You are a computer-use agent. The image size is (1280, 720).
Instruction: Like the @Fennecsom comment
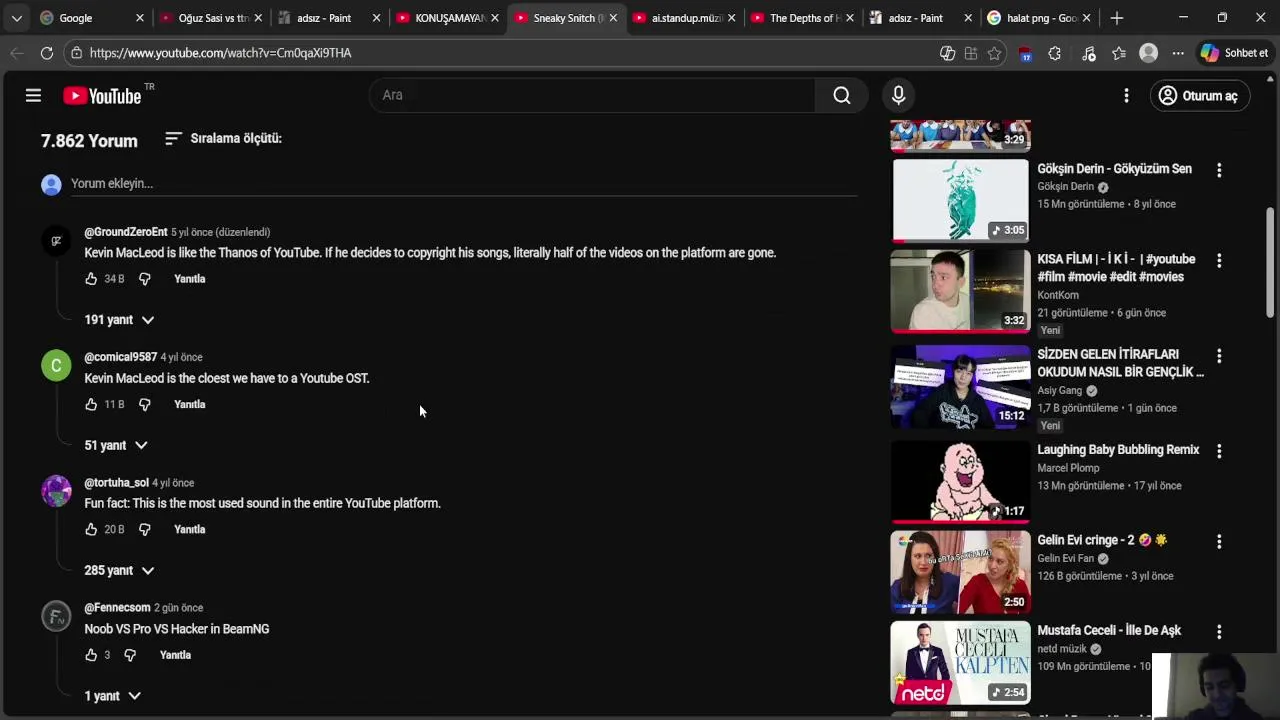tap(91, 655)
